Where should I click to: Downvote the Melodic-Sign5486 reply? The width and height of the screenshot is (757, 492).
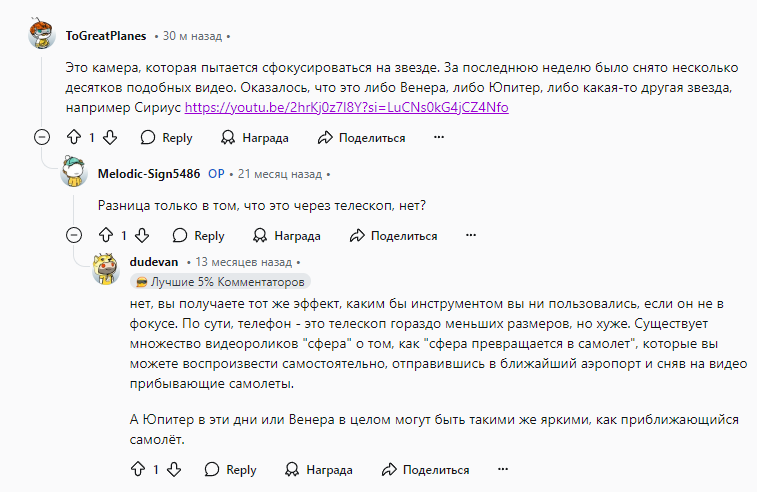tap(142, 236)
